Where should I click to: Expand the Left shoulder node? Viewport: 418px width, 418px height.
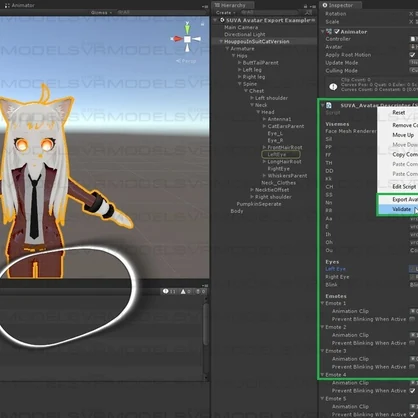tap(252, 98)
